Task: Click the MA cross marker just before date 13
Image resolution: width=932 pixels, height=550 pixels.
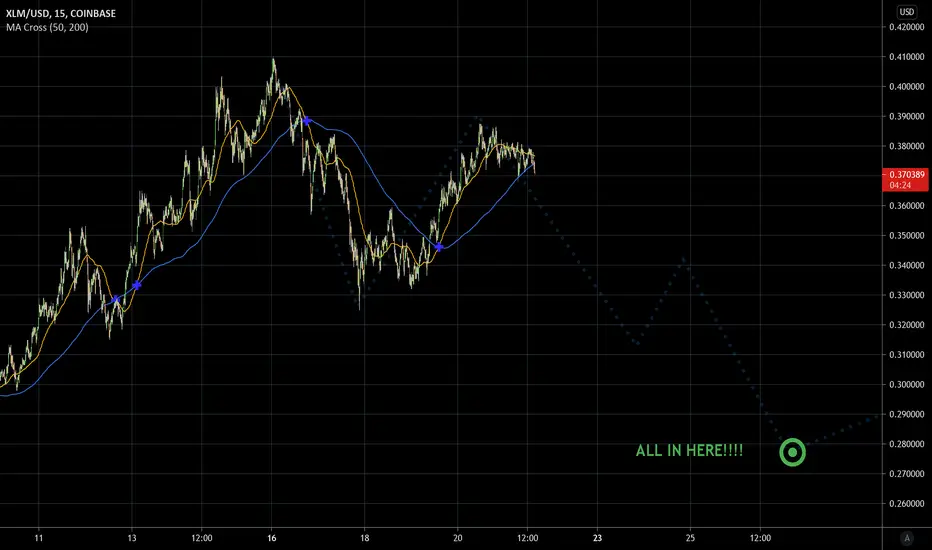Action: (x=116, y=300)
